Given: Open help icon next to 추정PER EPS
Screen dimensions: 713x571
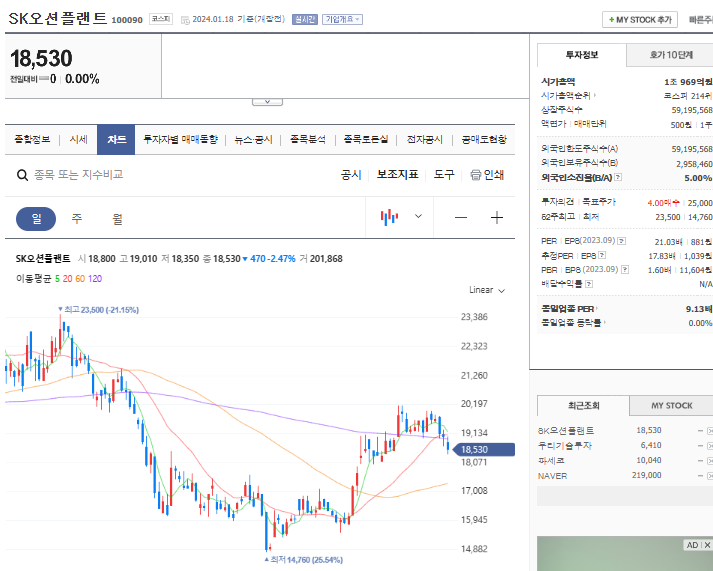Looking at the screenshot, I should click(602, 255).
